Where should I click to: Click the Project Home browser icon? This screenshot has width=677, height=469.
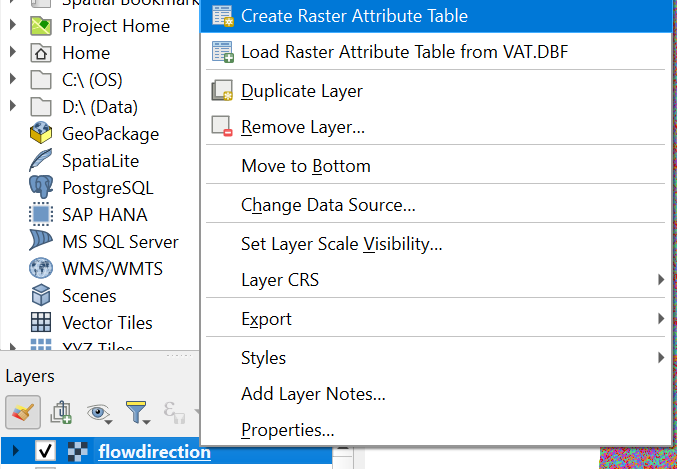coord(41,26)
